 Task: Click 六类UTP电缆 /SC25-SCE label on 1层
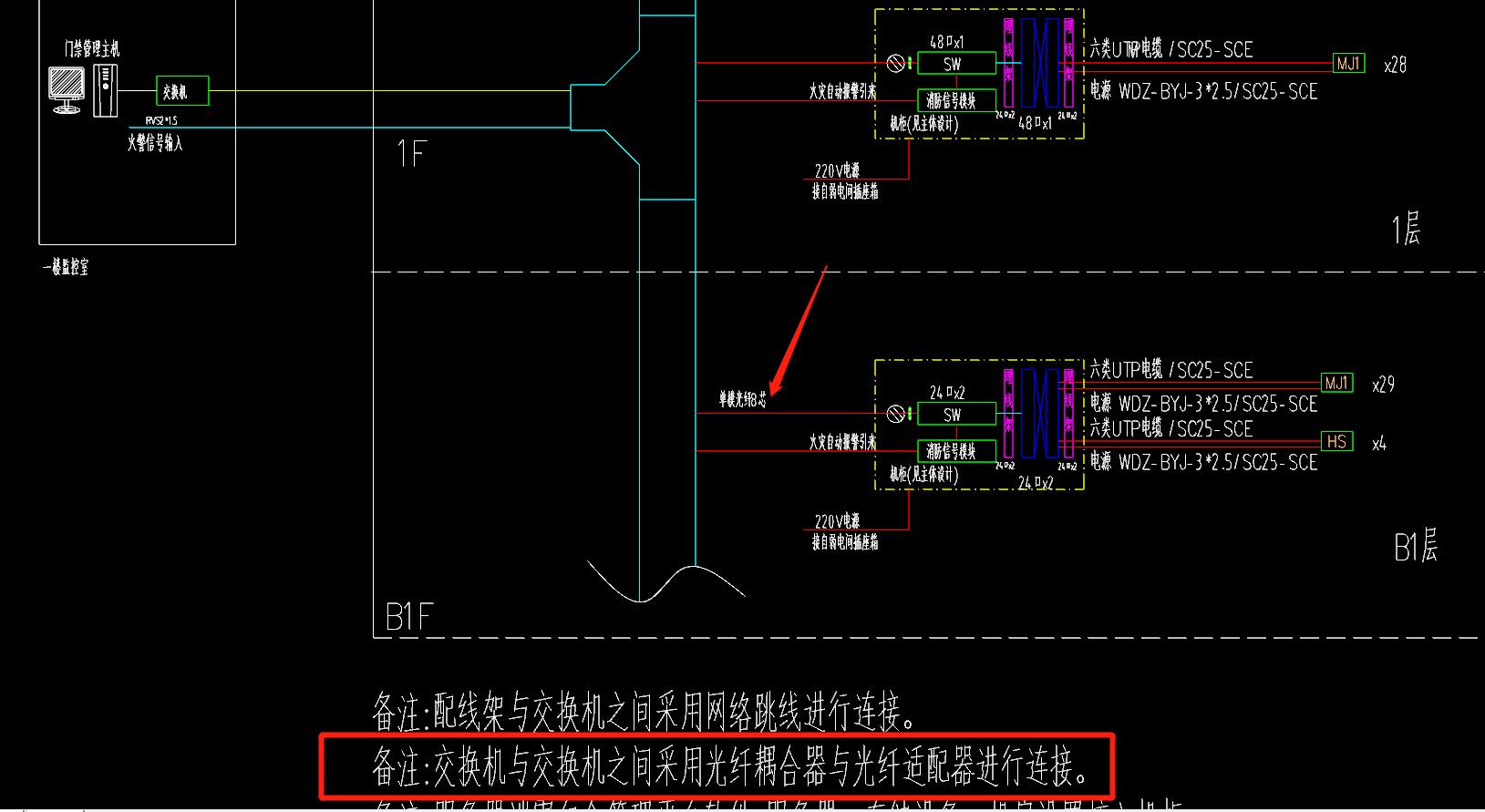1171,49
